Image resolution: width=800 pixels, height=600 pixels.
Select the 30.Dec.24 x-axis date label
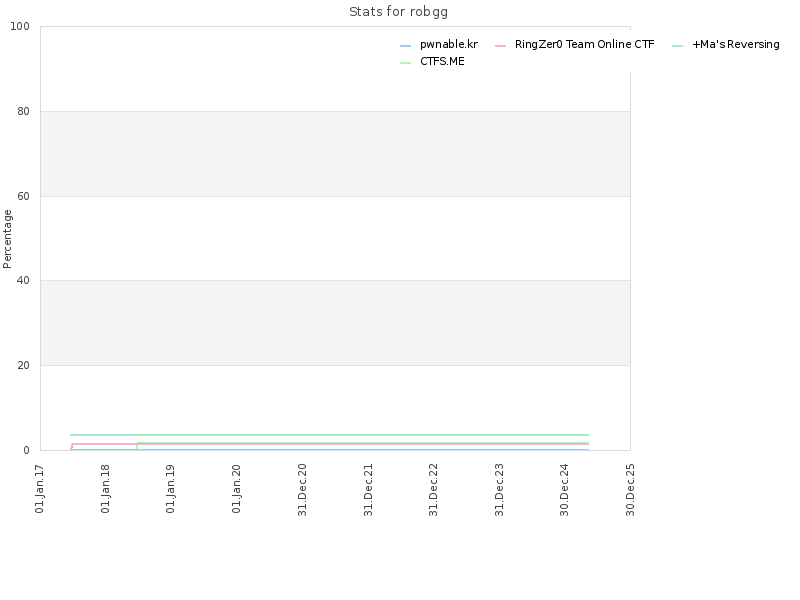pyautogui.click(x=564, y=489)
